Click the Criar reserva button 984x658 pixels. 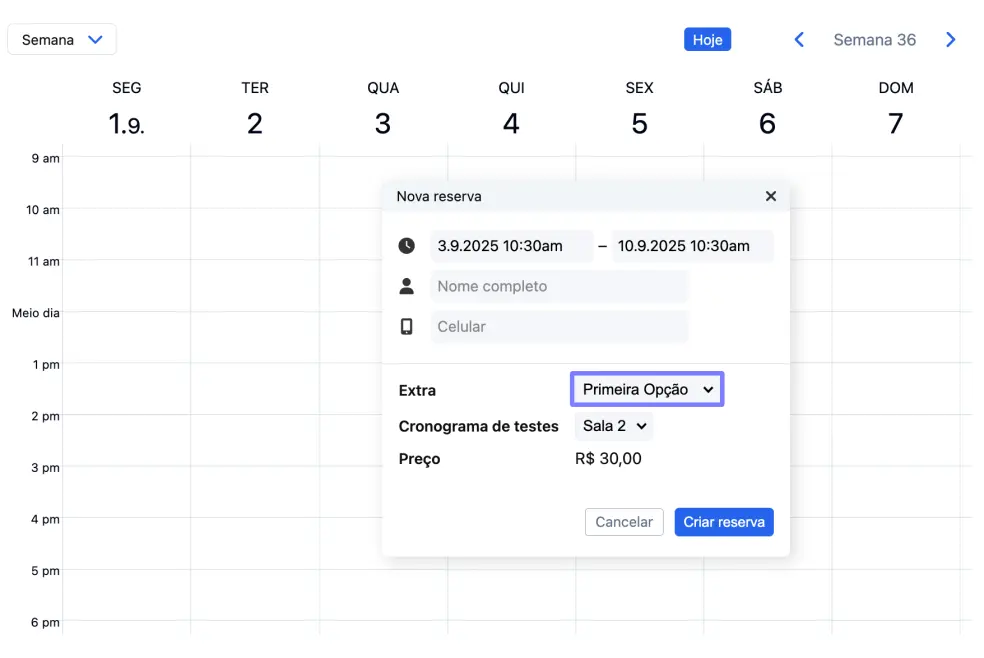(723, 522)
